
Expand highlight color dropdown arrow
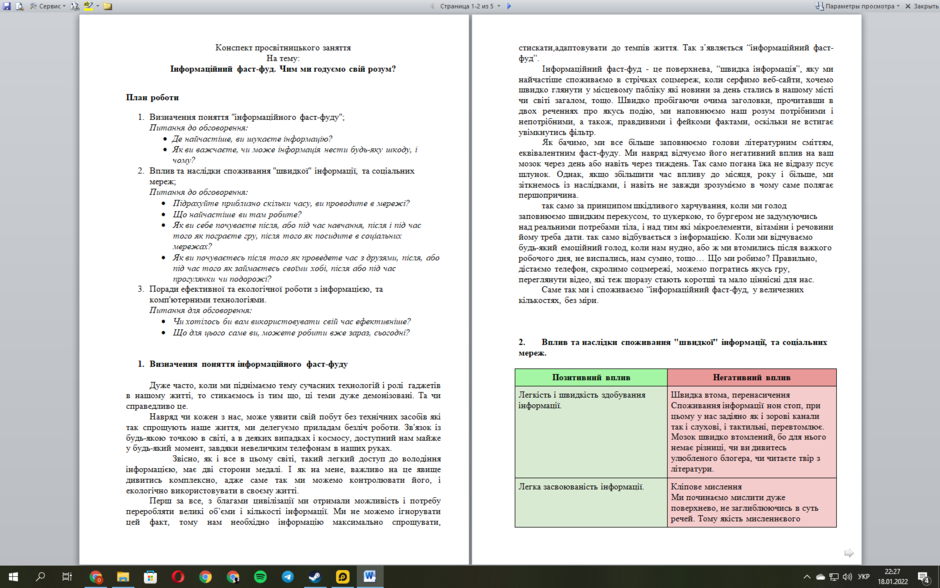tap(98, 6)
